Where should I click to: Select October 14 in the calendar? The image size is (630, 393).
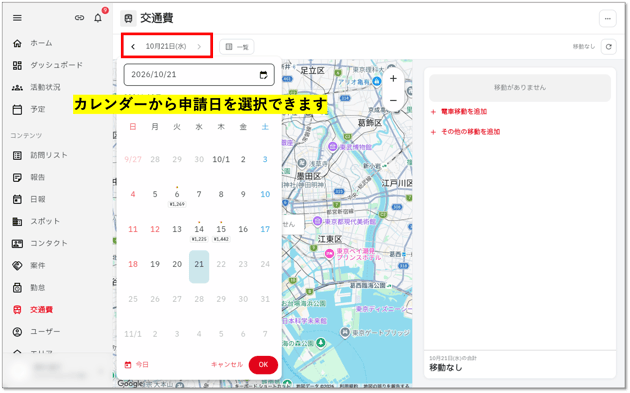199,229
